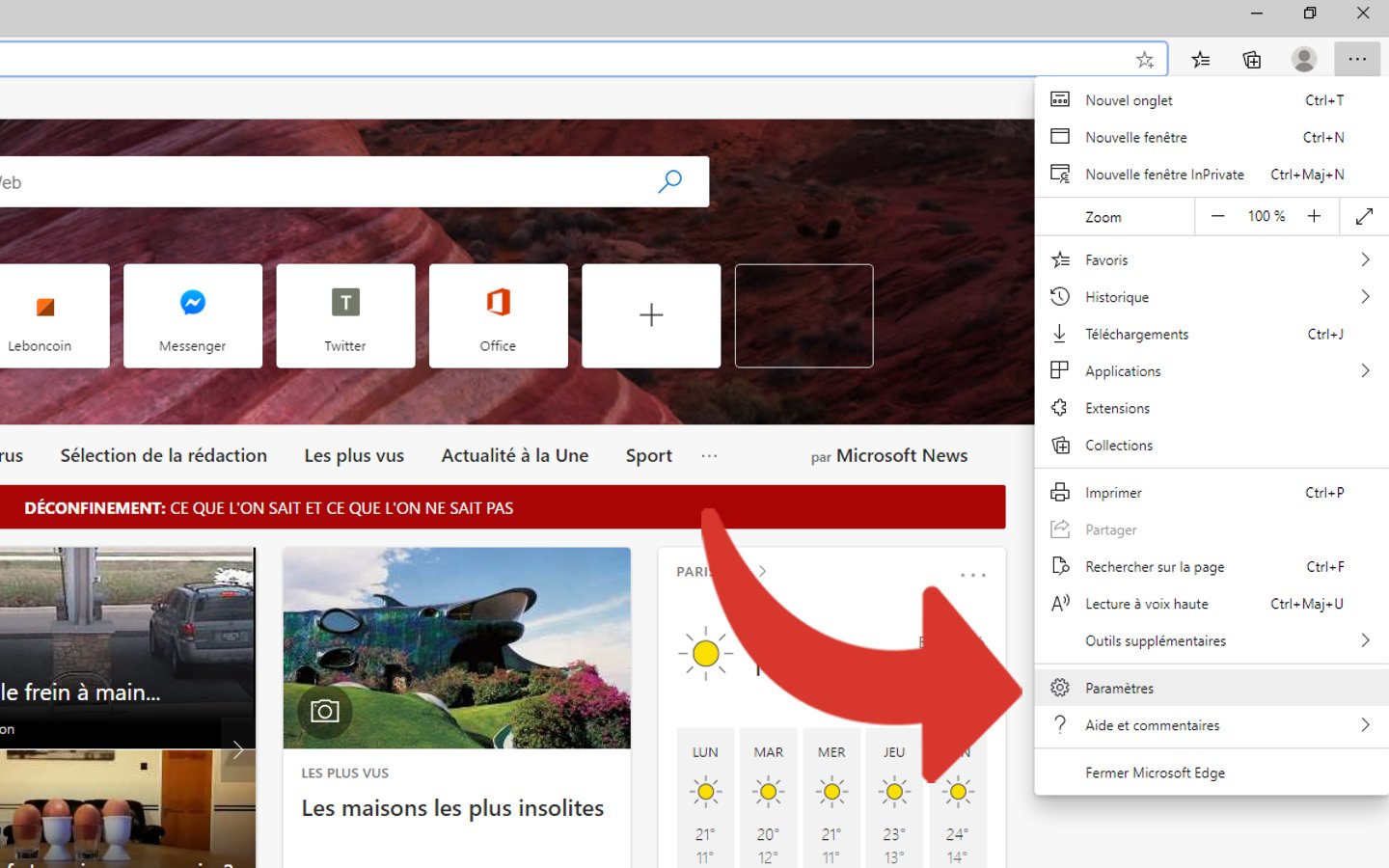Switch to Les plus vus tab
This screenshot has height=868, width=1389.
pyautogui.click(x=354, y=456)
